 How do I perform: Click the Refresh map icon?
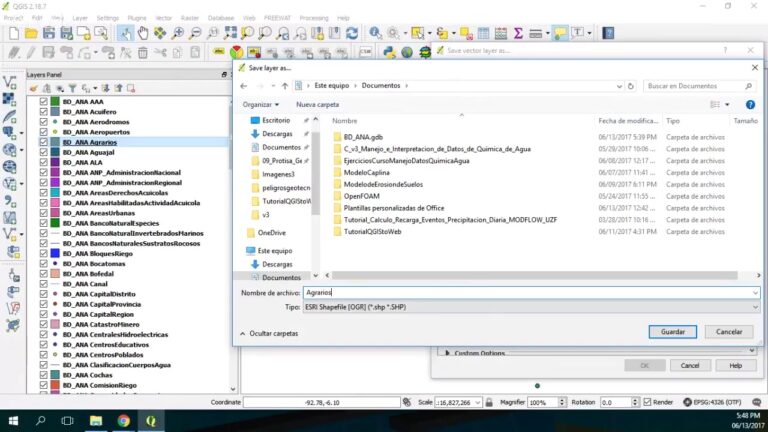[352, 33]
